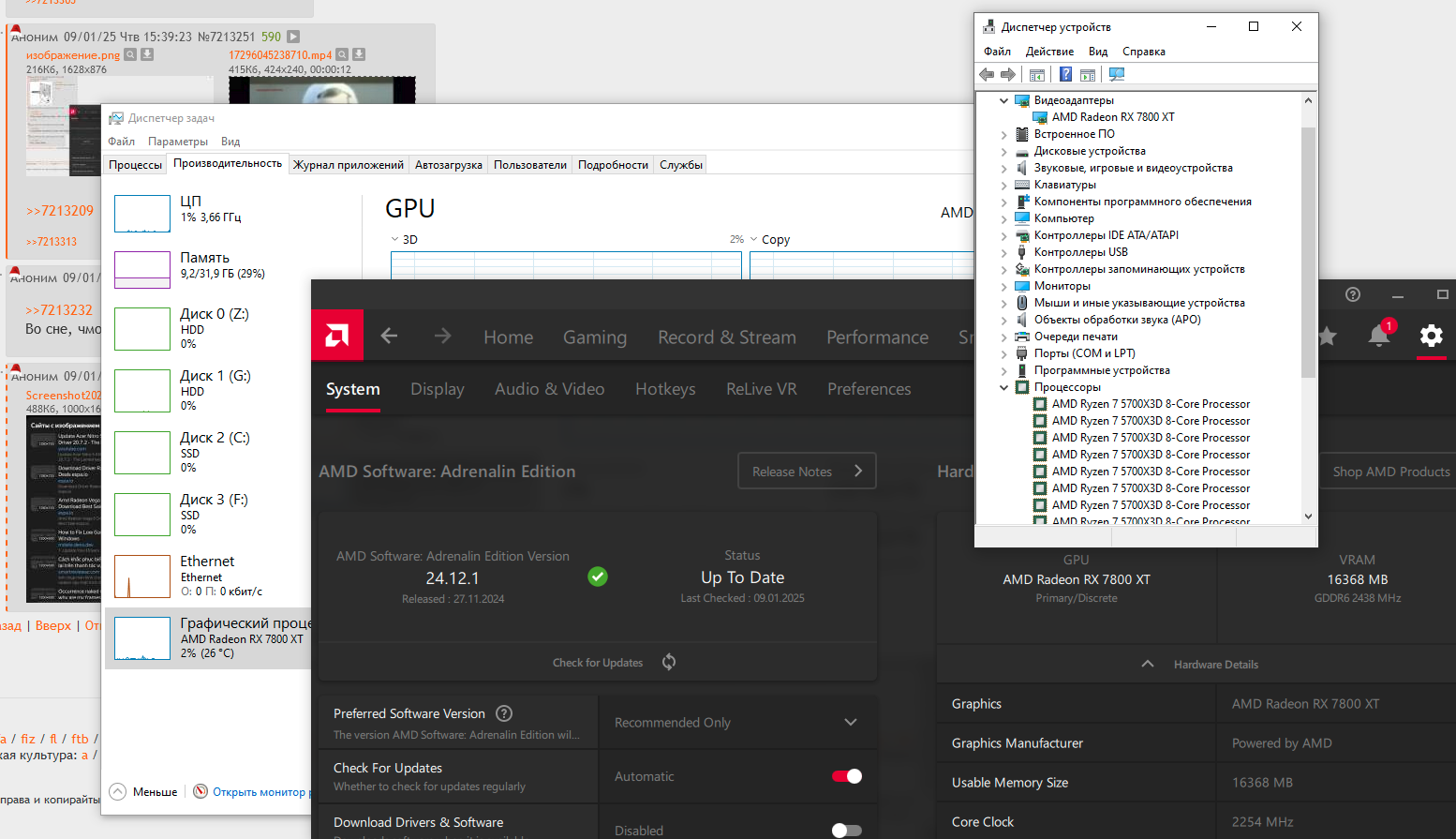
Task: Open Recommended Only dropdown
Action: click(736, 722)
